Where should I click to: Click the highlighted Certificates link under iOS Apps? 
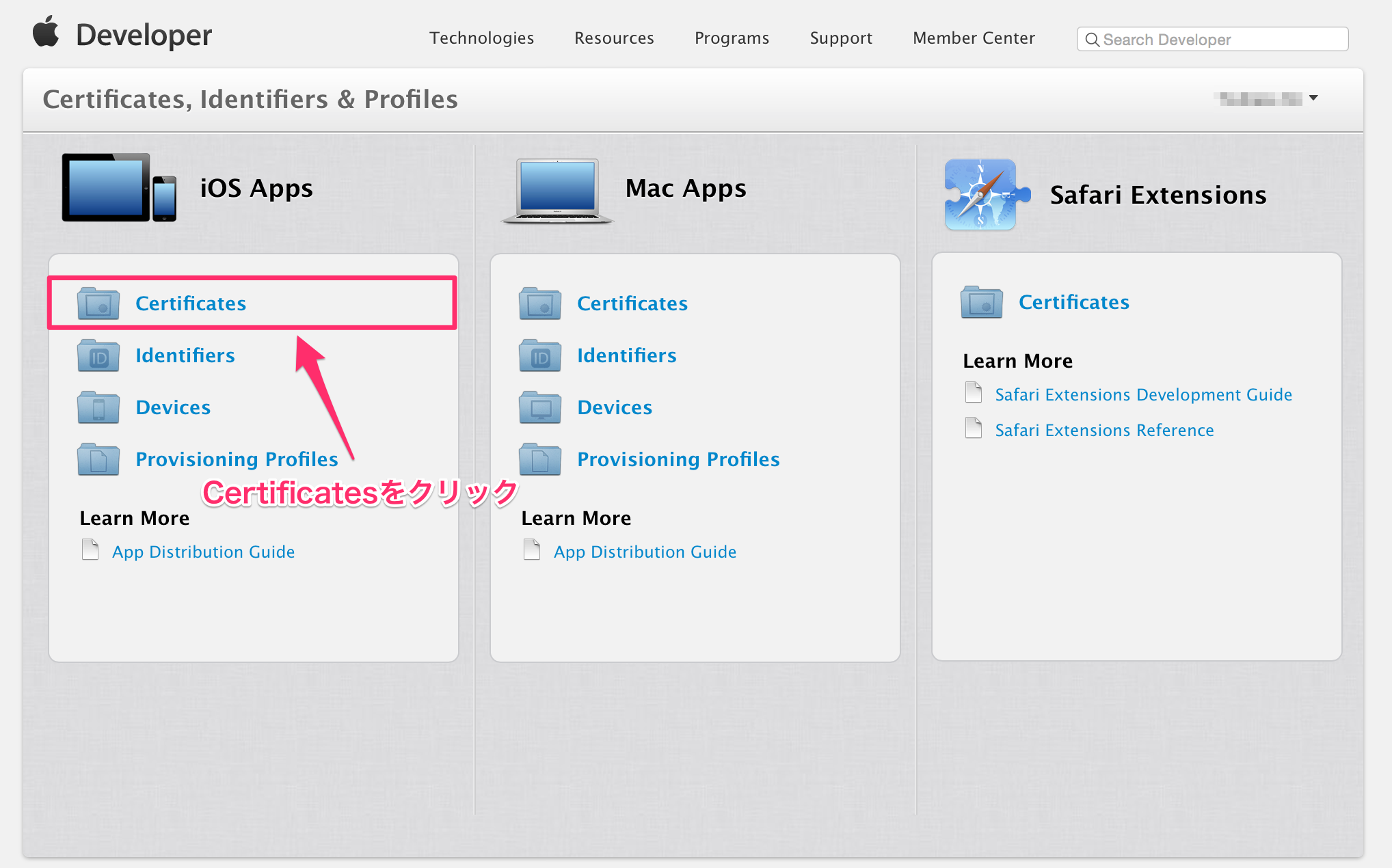click(x=191, y=303)
